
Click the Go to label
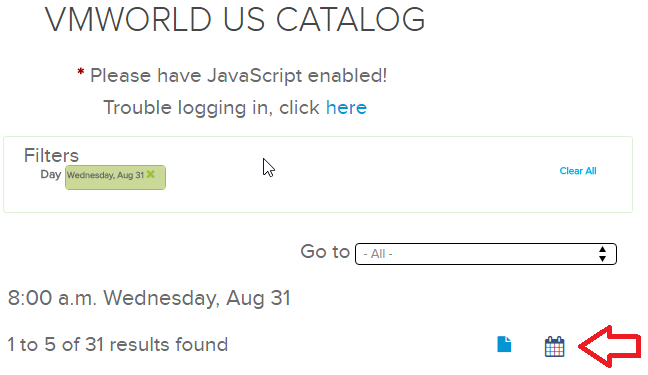coord(325,251)
